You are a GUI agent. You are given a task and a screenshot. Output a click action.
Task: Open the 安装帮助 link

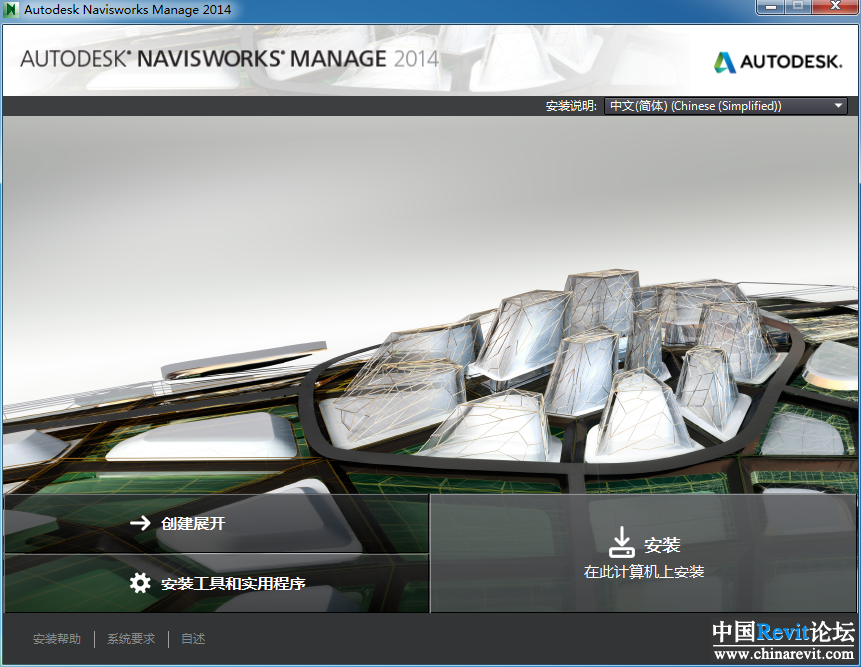(57, 639)
